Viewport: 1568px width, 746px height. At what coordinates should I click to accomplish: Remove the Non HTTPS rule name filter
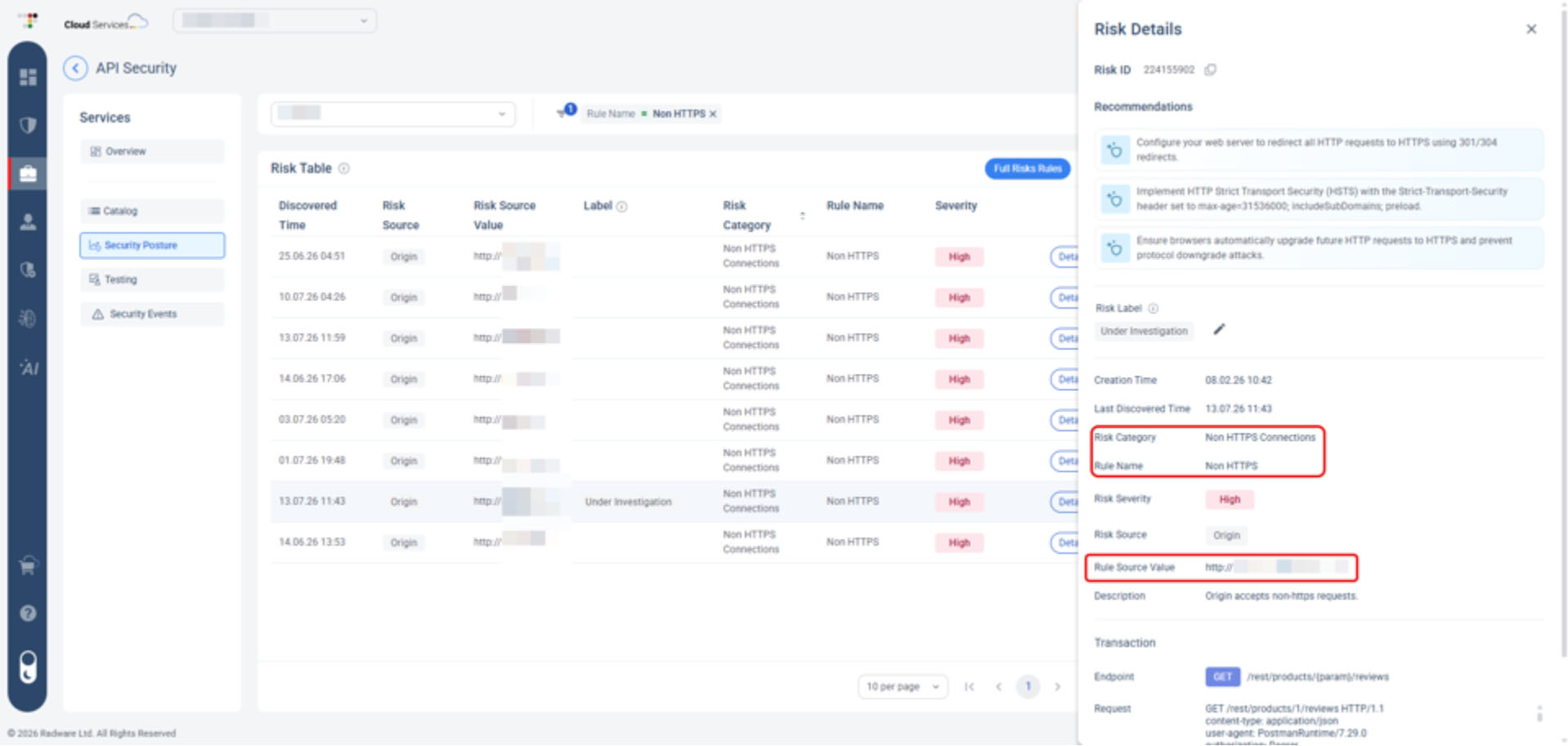(713, 114)
